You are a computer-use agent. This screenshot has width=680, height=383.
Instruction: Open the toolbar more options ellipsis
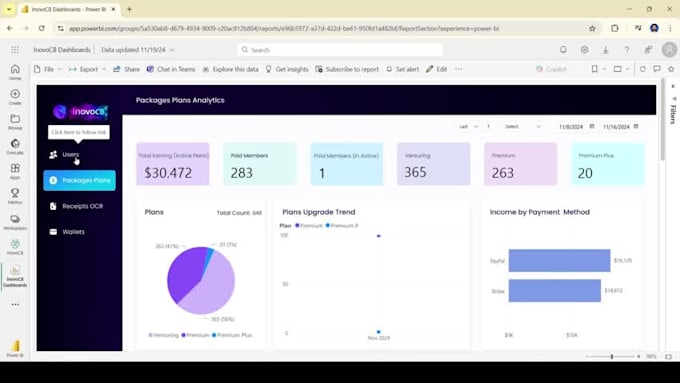458,69
